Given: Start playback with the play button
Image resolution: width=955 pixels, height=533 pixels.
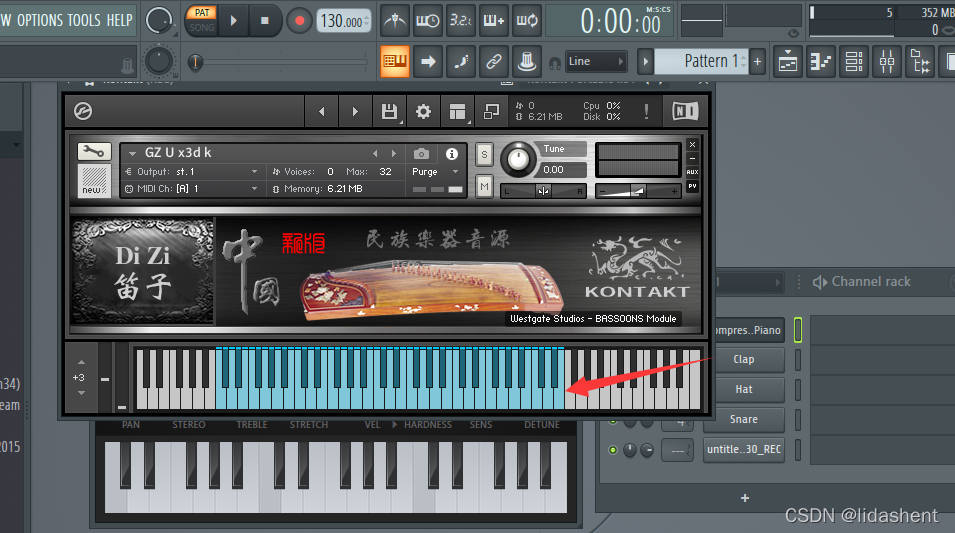Looking at the screenshot, I should click(233, 21).
